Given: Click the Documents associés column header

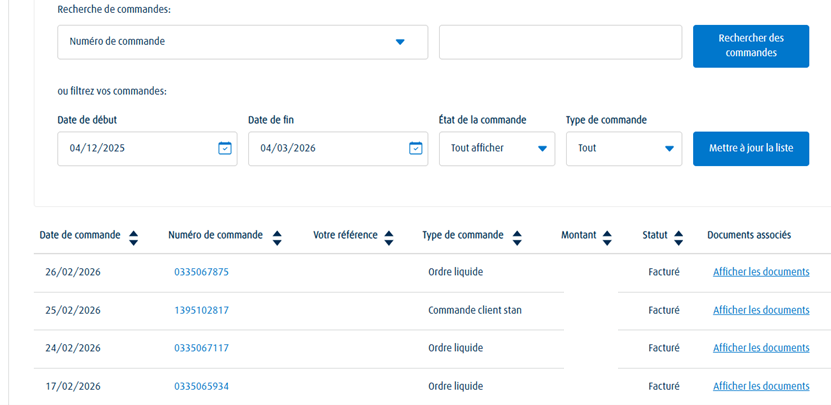Looking at the screenshot, I should click(x=749, y=235).
